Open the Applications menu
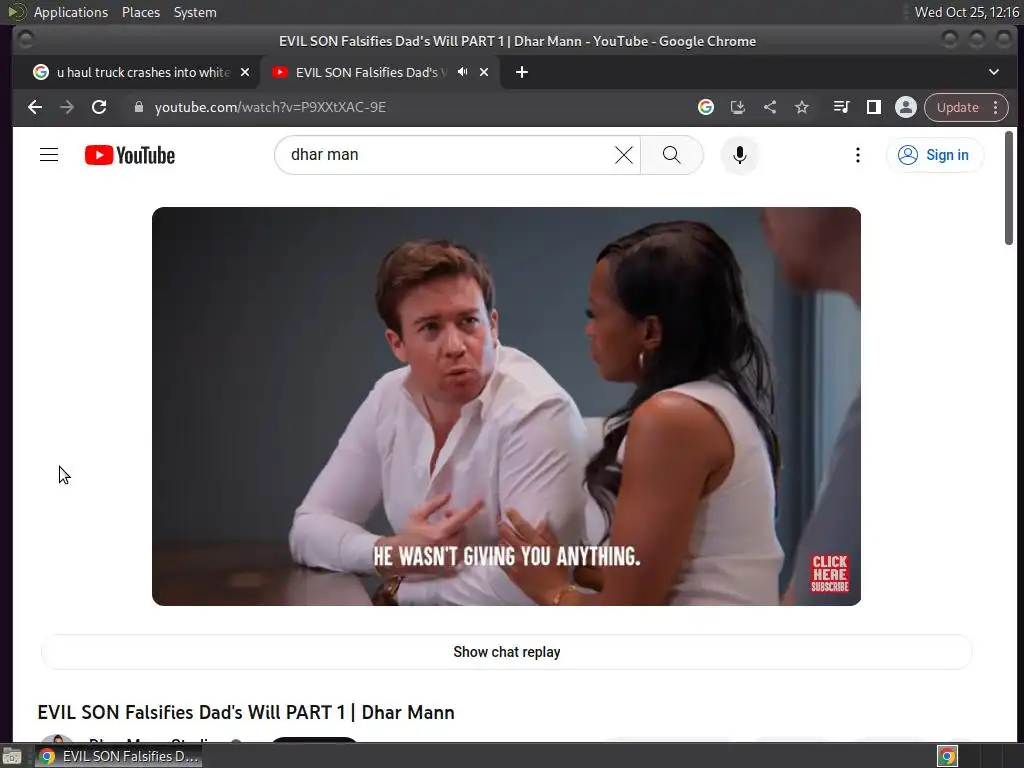1024x768 pixels. 71,12
